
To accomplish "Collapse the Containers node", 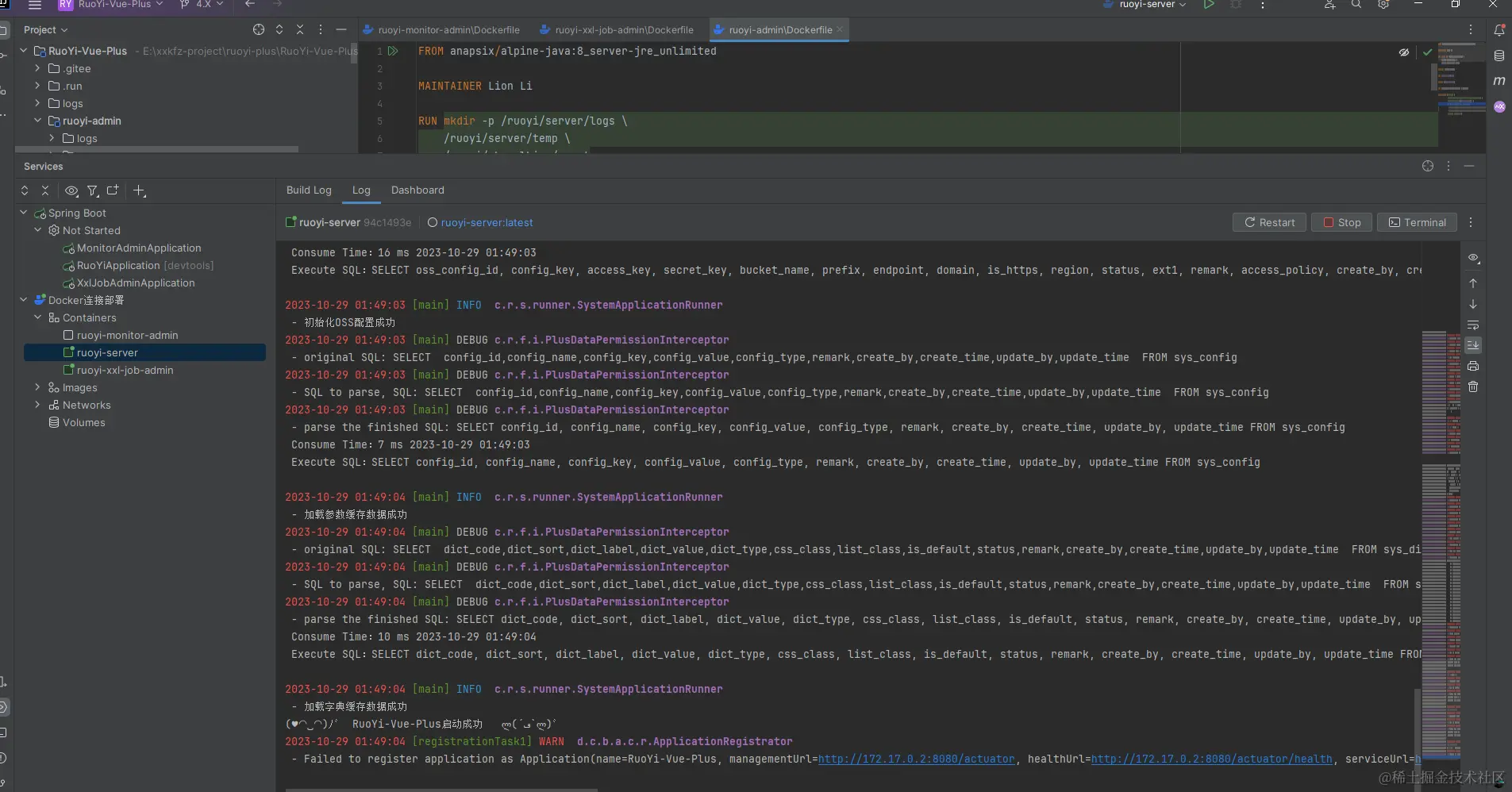I will [37, 317].
